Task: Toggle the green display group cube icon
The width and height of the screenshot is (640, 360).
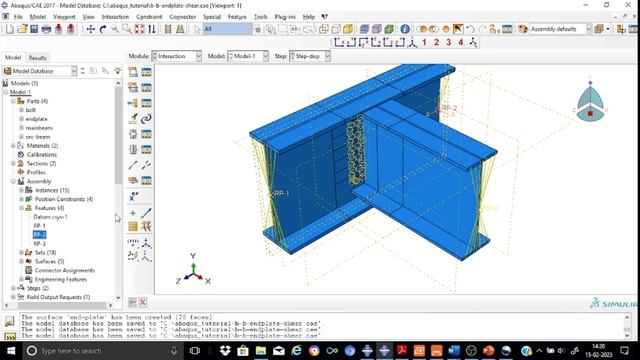Action: 389,29
